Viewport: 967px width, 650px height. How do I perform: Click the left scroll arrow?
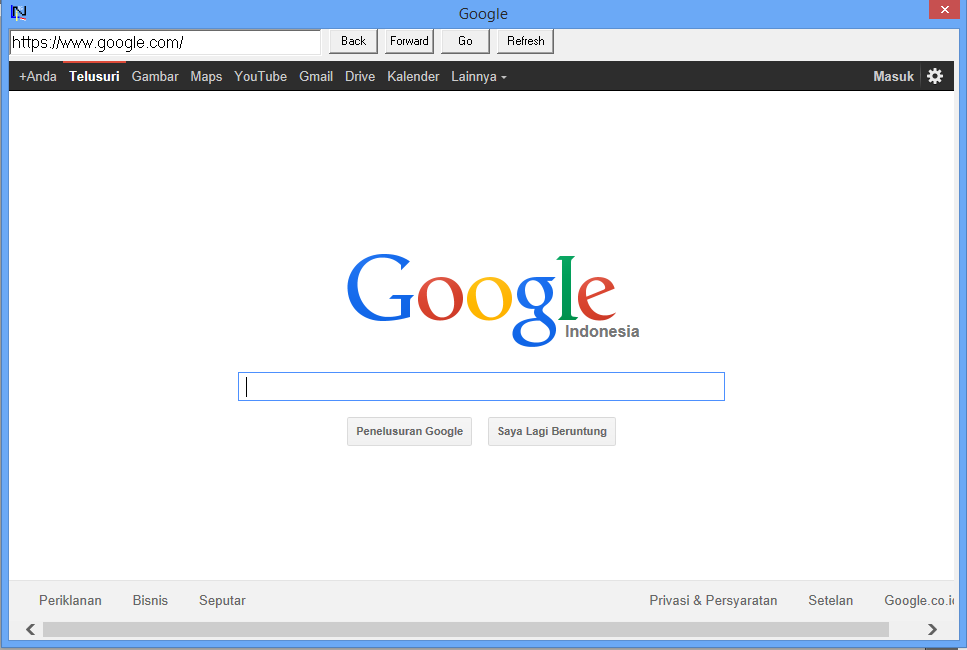pyautogui.click(x=30, y=629)
